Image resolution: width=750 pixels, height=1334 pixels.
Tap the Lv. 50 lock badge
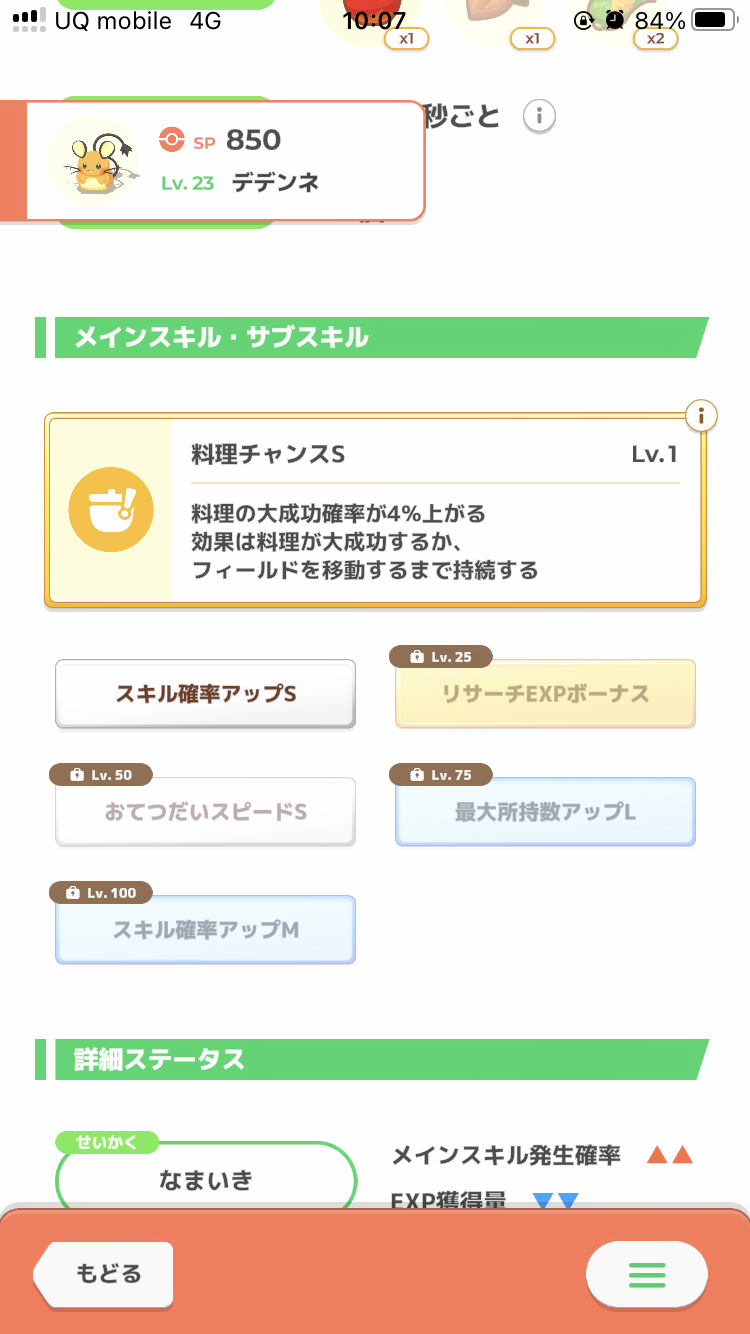pyautogui.click(x=103, y=774)
